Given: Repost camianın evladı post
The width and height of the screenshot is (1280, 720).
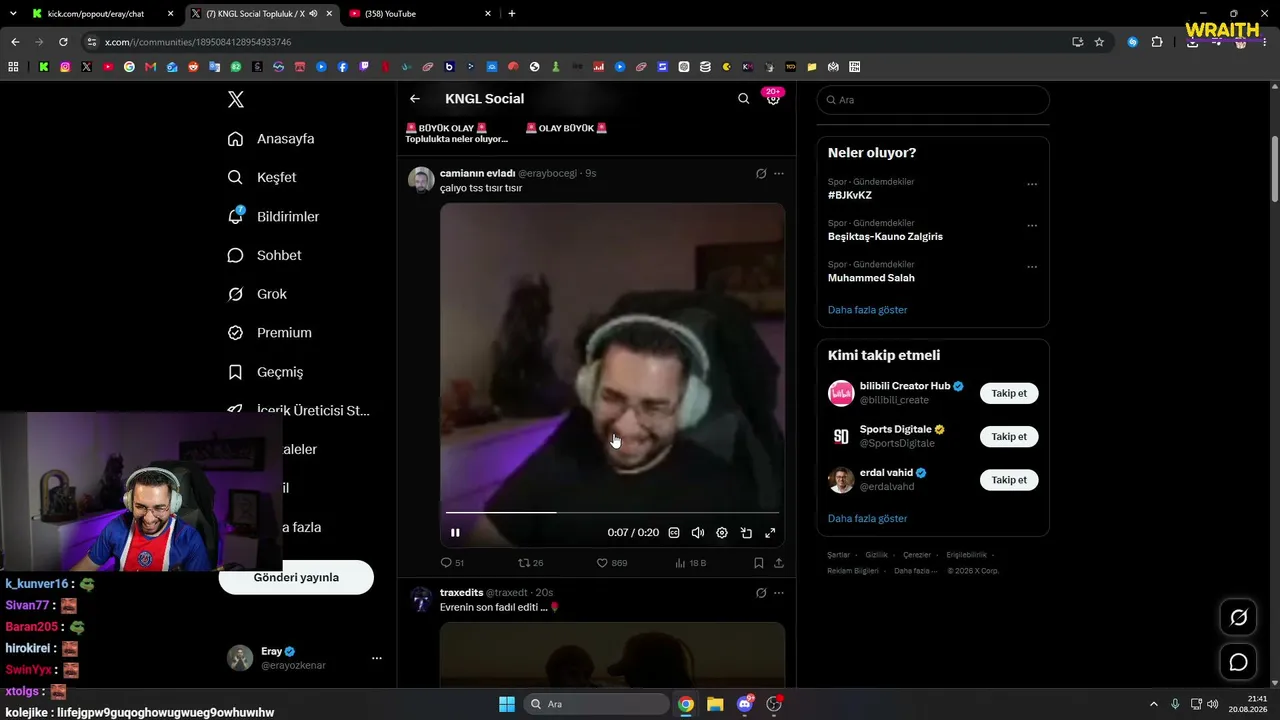Looking at the screenshot, I should (x=530, y=563).
